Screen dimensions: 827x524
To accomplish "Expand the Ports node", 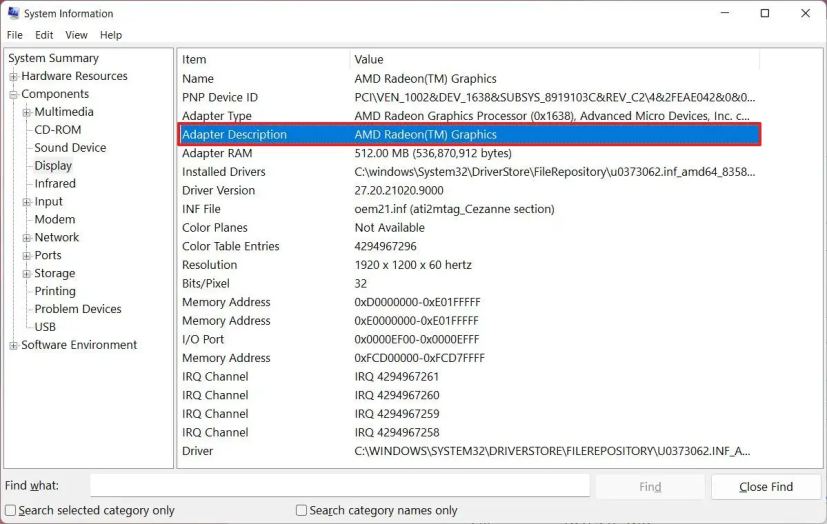I will (26, 256).
